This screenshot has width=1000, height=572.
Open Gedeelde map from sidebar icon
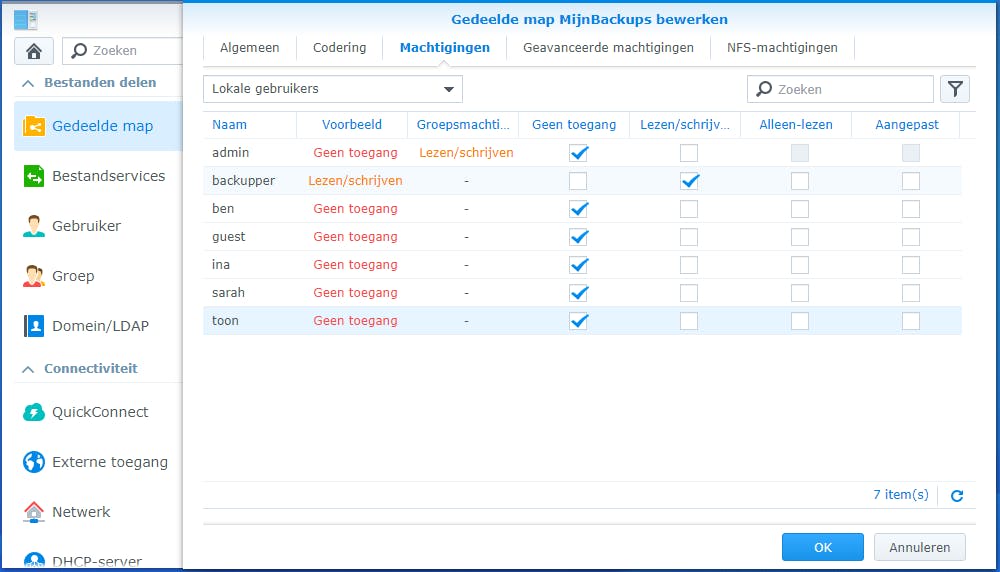34,127
